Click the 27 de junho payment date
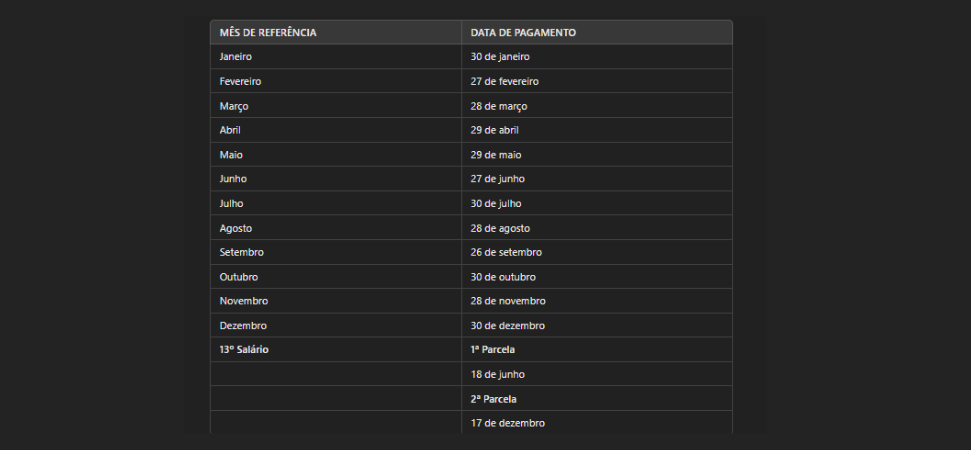 point(498,179)
